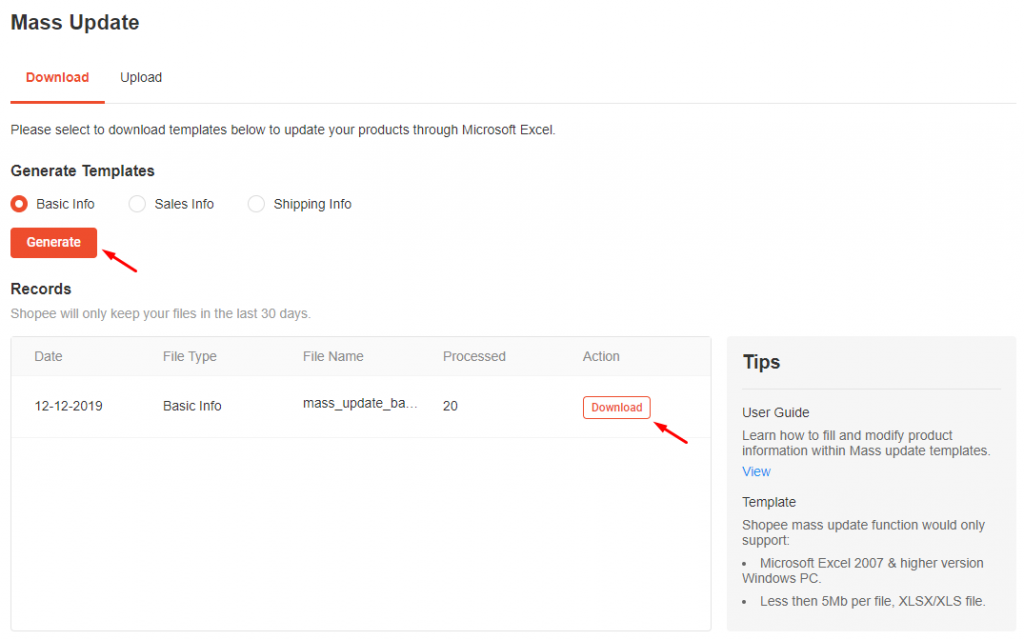1024x640 pixels.
Task: Select the Download tab
Action: pos(56,77)
